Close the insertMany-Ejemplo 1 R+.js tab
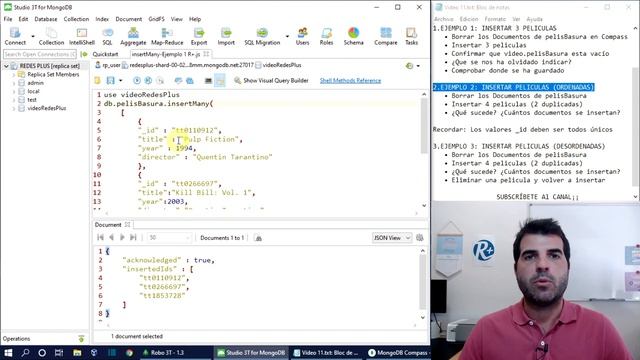 207,54
